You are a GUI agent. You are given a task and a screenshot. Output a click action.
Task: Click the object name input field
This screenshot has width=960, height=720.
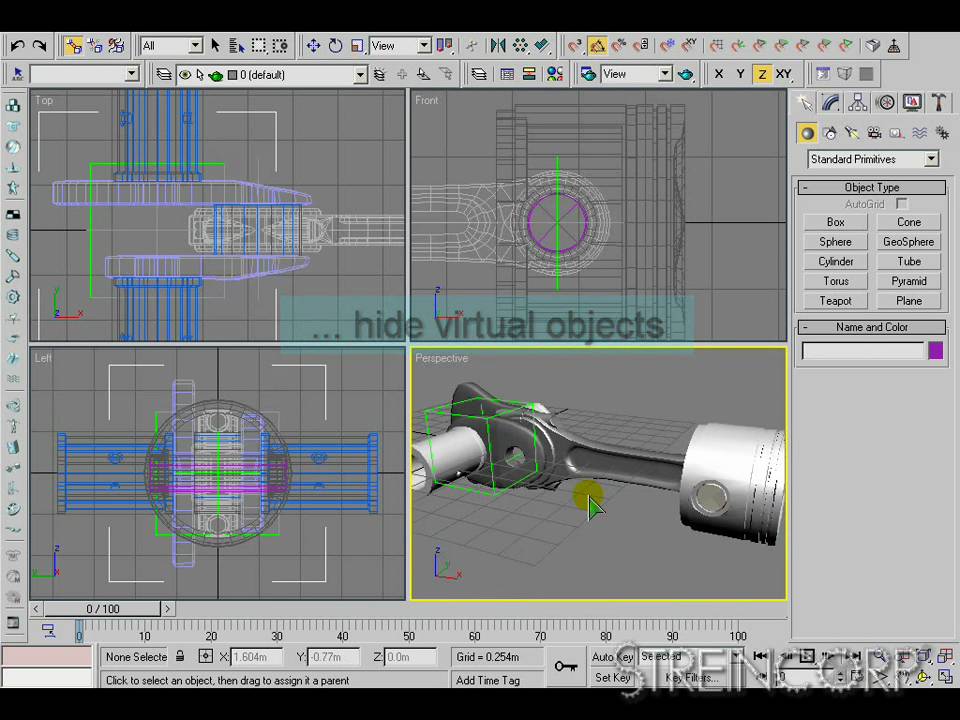863,350
